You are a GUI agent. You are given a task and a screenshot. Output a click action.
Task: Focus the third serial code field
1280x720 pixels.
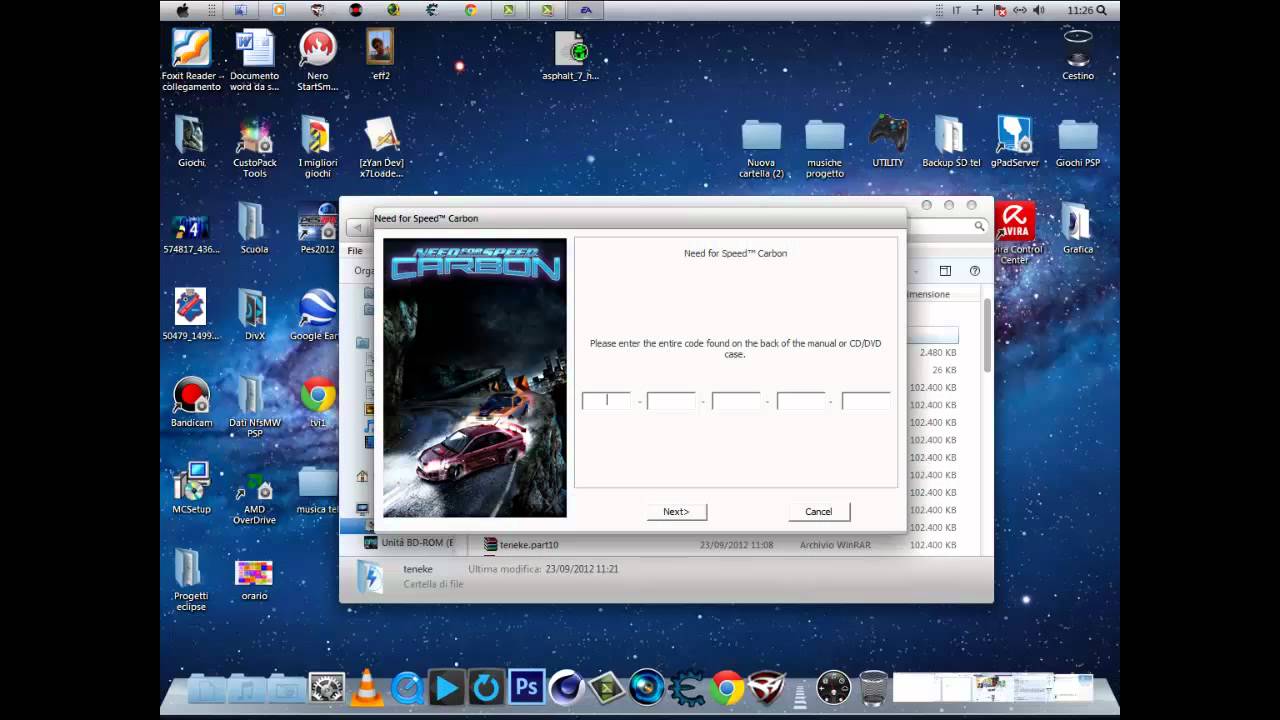pos(736,400)
